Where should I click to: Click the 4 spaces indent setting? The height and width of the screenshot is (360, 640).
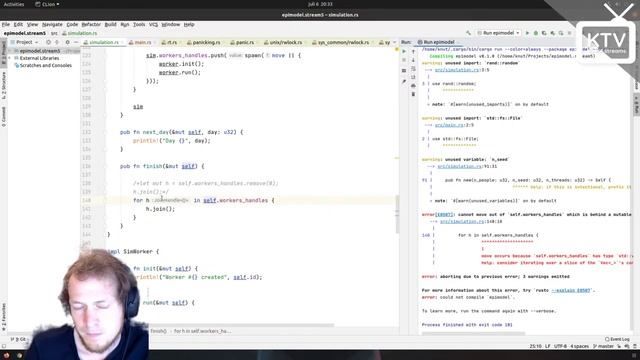click(579, 346)
